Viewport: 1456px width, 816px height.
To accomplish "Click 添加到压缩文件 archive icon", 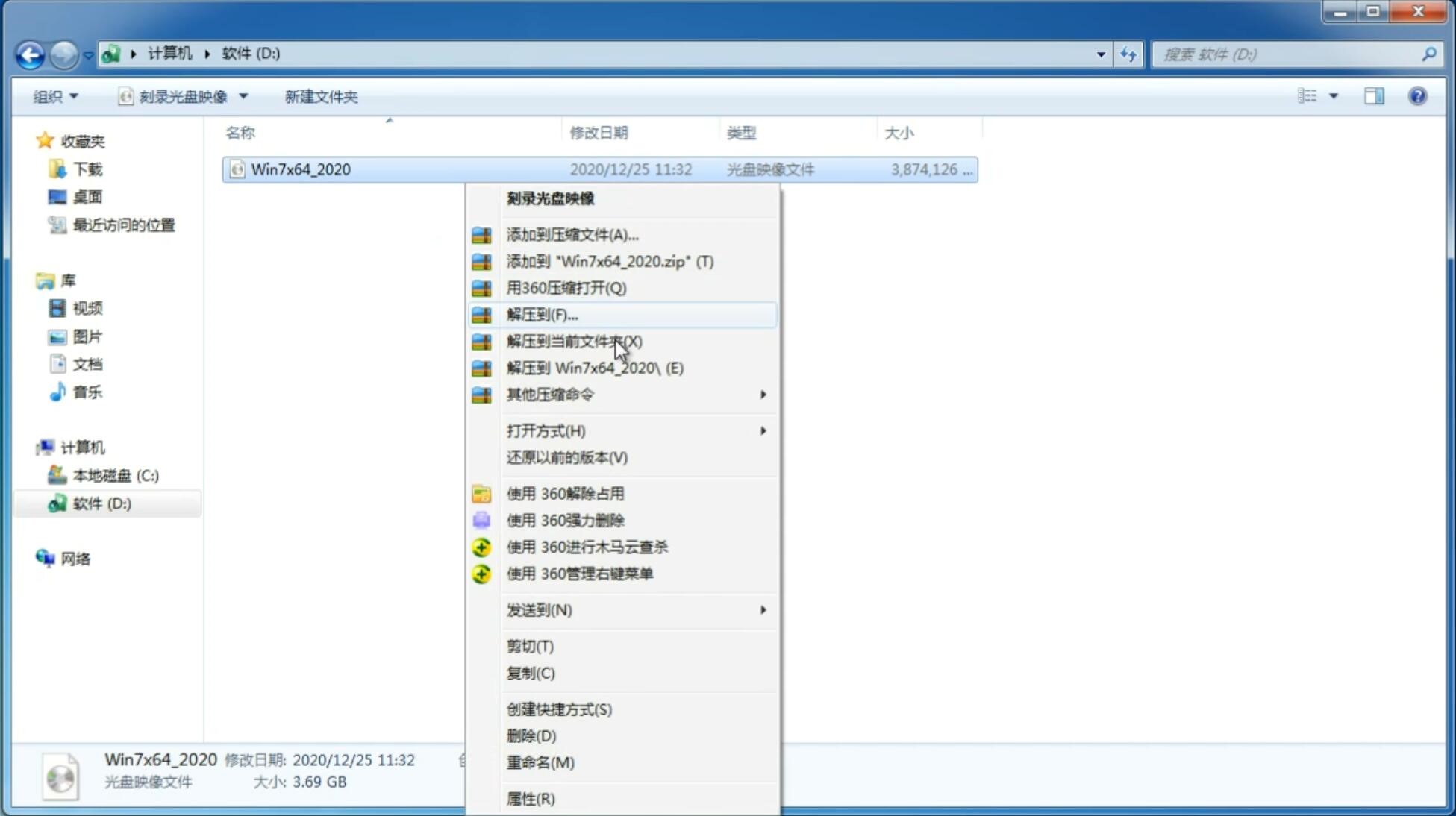I will [483, 234].
